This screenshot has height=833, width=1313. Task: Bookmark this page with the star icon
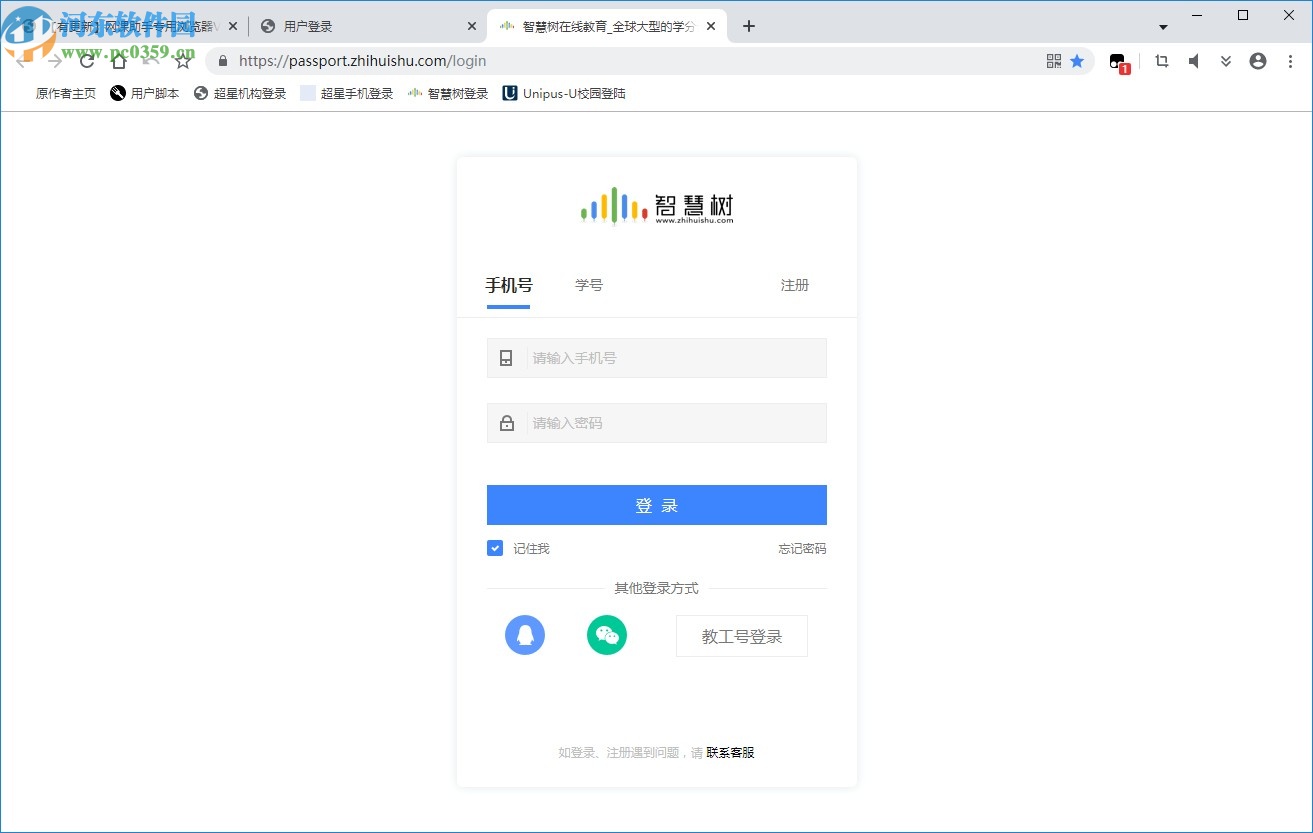(x=1077, y=61)
